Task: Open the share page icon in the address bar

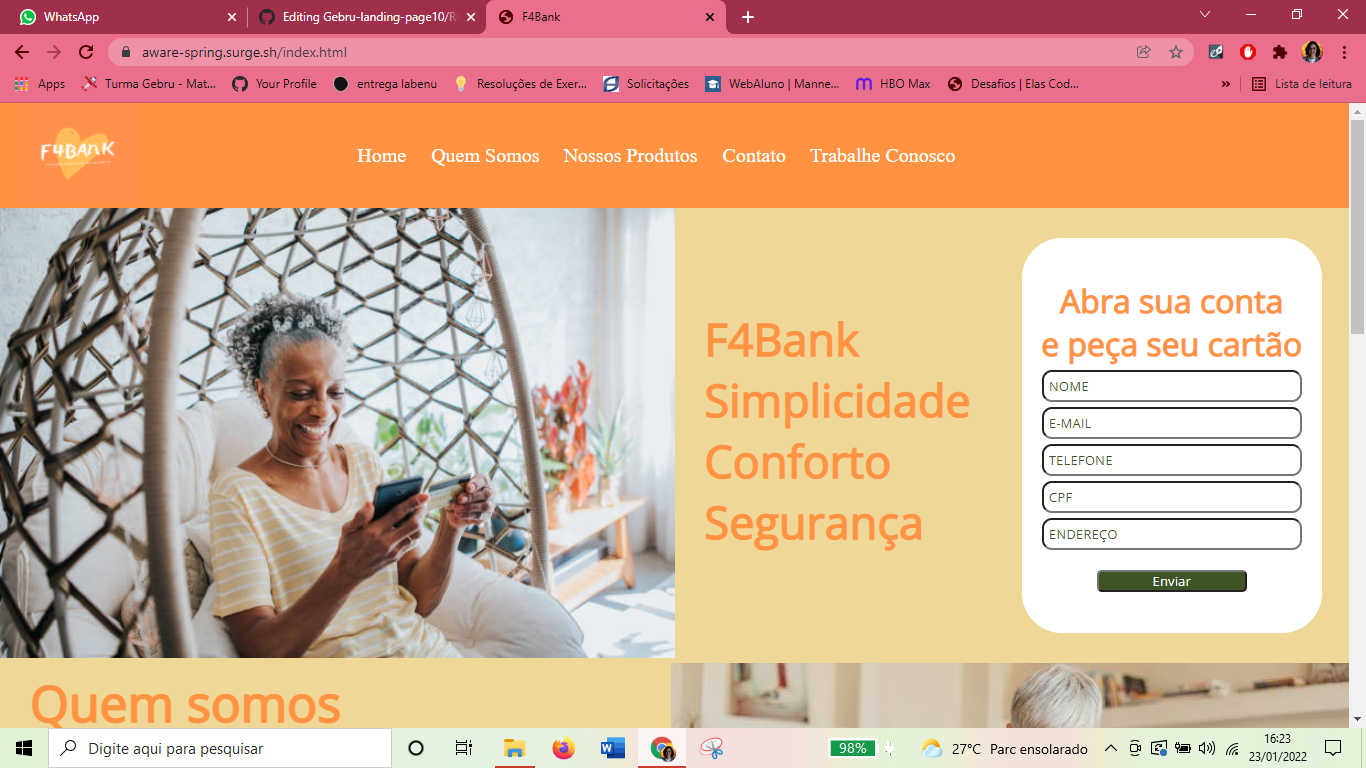Action: coord(1144,52)
